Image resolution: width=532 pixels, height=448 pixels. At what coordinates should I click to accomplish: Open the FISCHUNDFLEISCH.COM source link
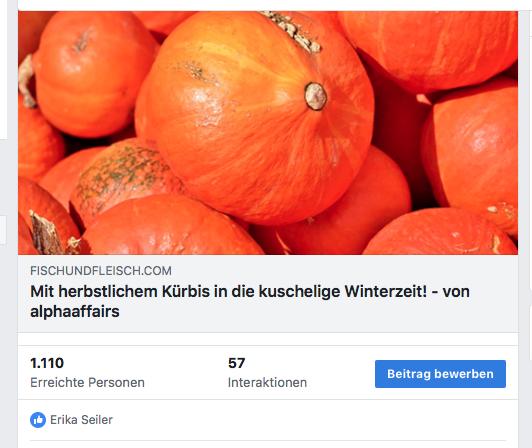[101, 270]
